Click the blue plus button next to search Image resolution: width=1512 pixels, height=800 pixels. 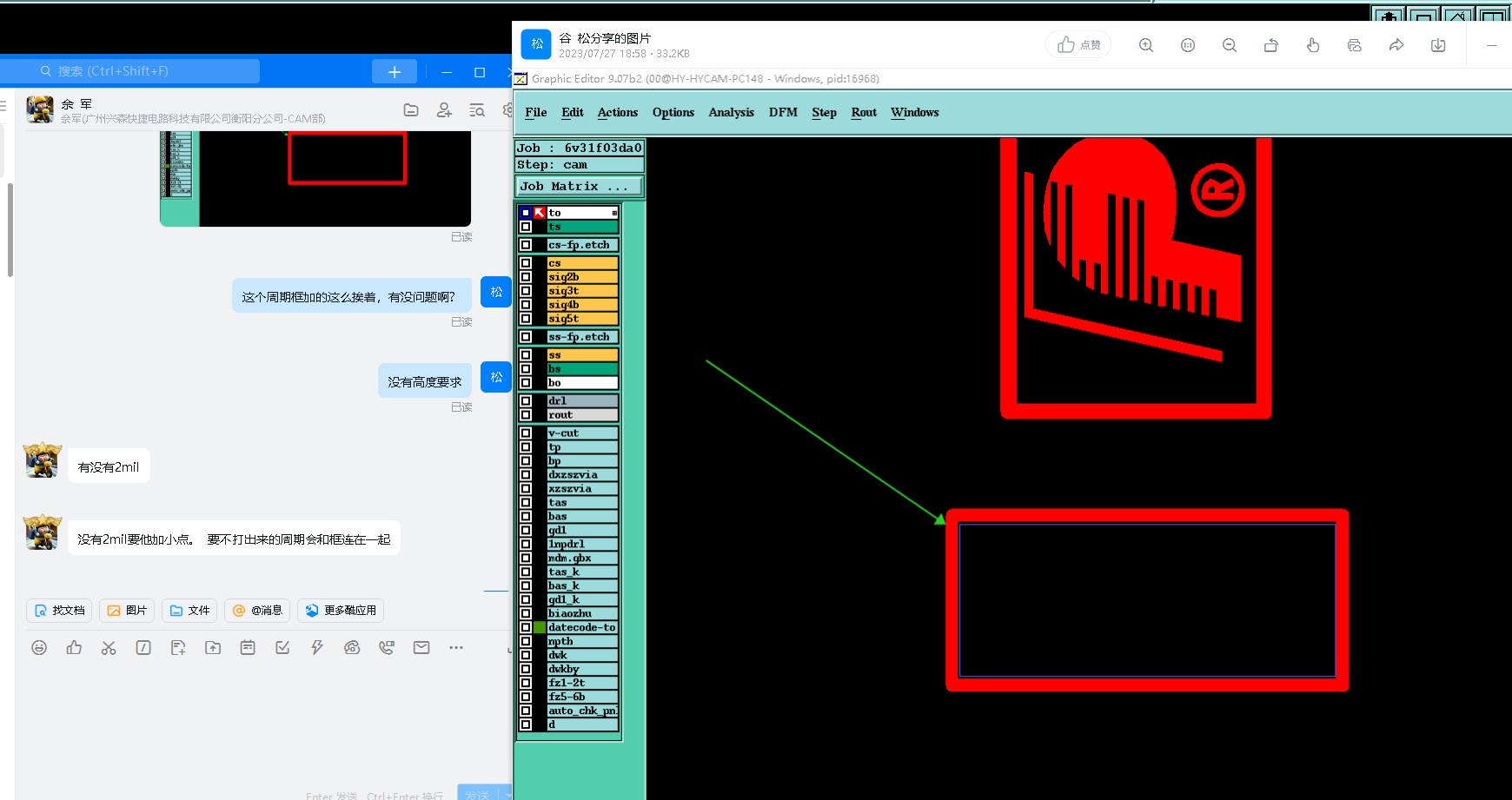395,71
